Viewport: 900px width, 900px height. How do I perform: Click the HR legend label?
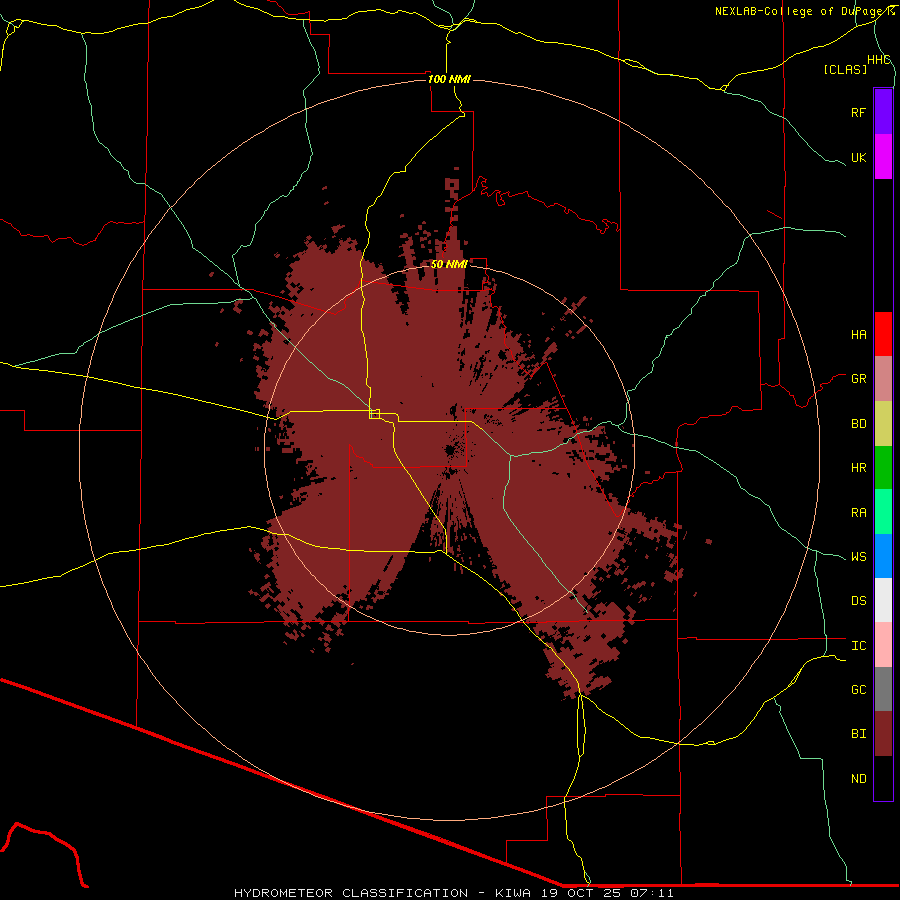click(x=858, y=468)
